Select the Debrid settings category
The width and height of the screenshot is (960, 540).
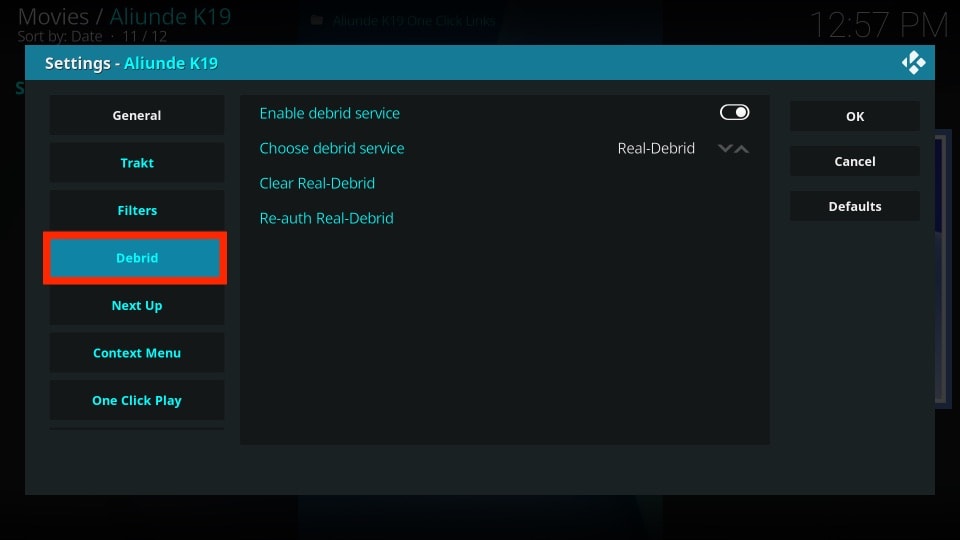click(137, 258)
